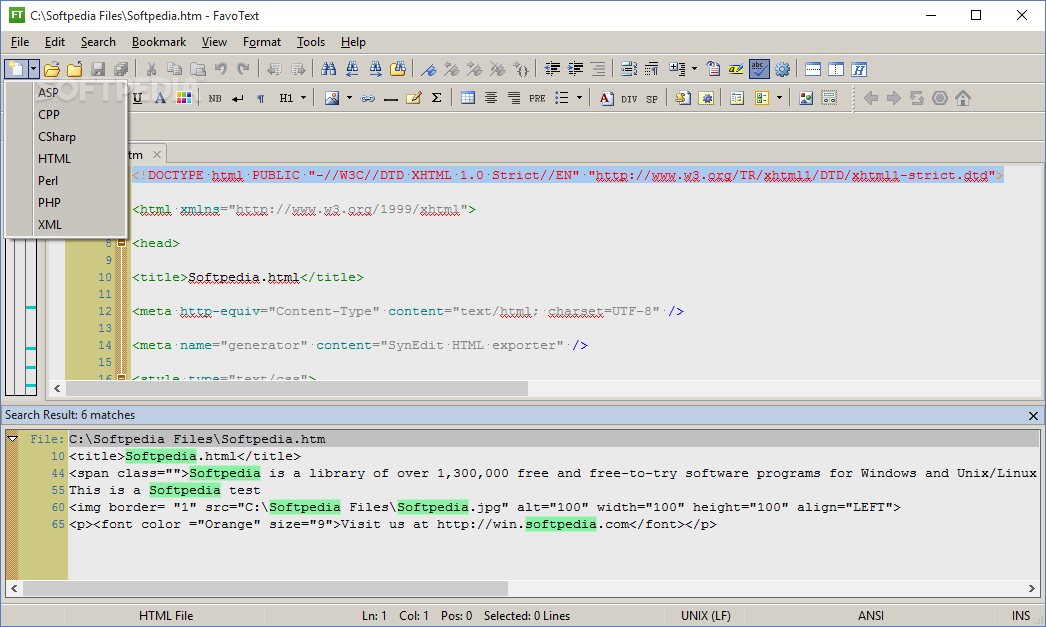Click the editor horizontal scrollbar
The width and height of the screenshot is (1046, 627).
(x=297, y=388)
